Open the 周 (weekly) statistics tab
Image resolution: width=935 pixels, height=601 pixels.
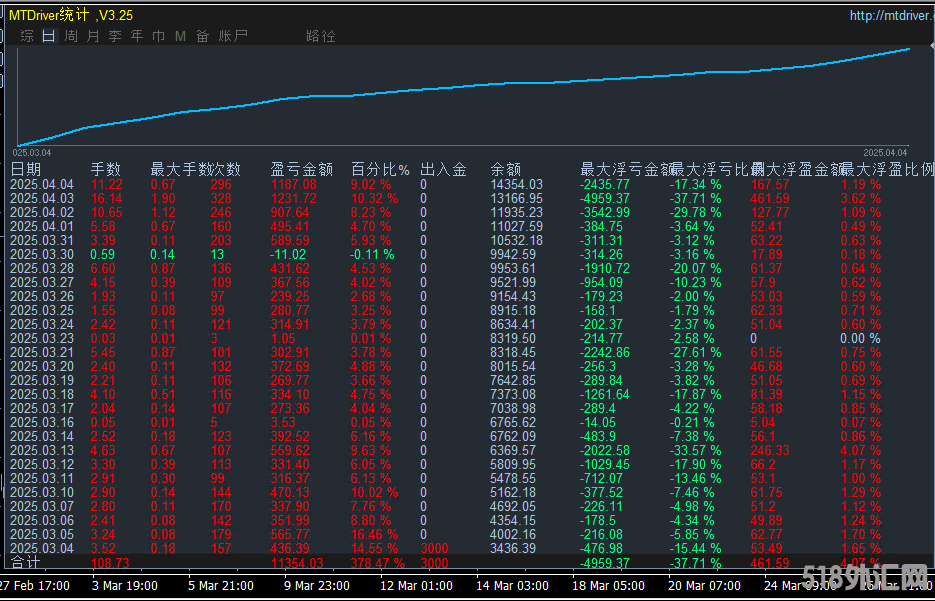coord(71,36)
